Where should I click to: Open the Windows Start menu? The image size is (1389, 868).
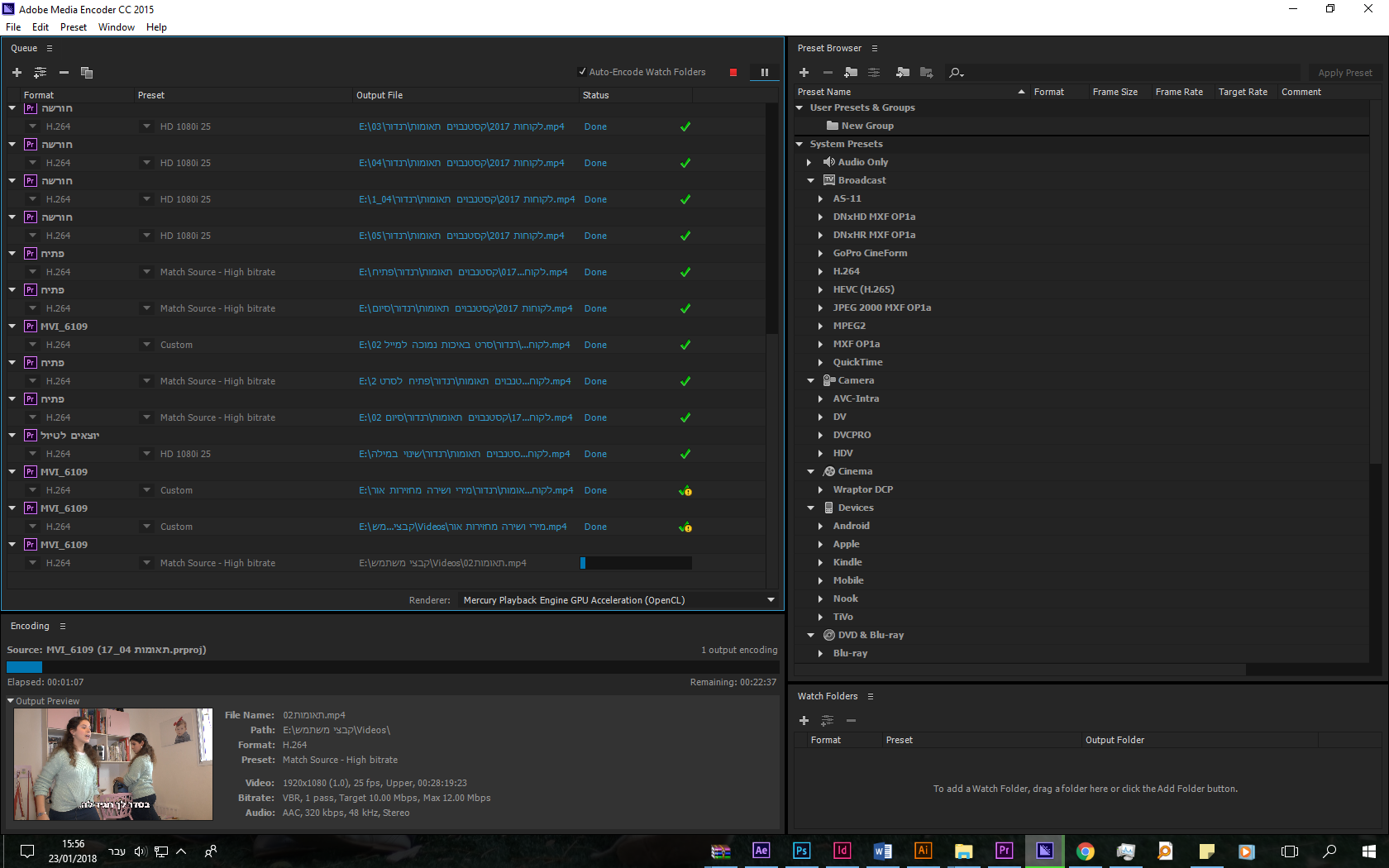tap(1368, 851)
